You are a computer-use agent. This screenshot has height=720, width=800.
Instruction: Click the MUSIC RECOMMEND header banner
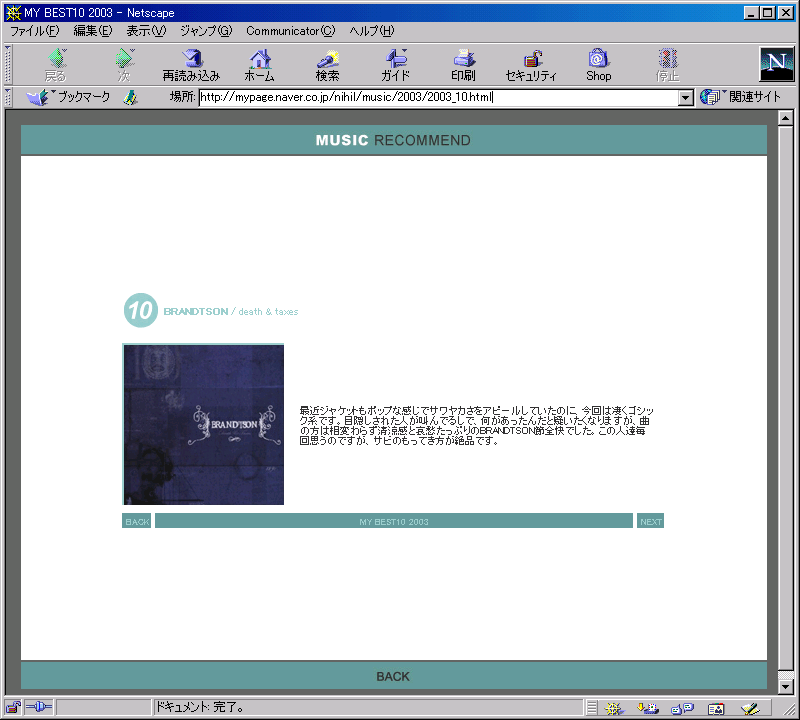[393, 140]
